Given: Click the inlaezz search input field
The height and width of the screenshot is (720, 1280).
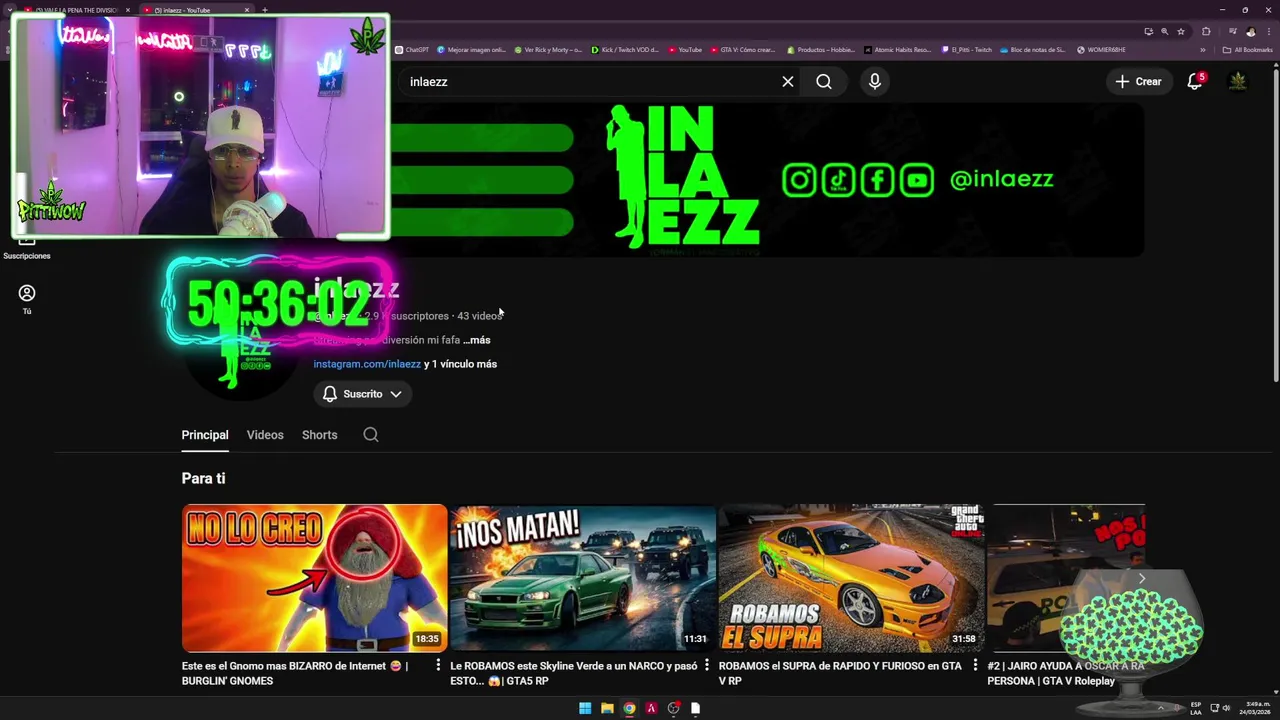Looking at the screenshot, I should [590, 82].
